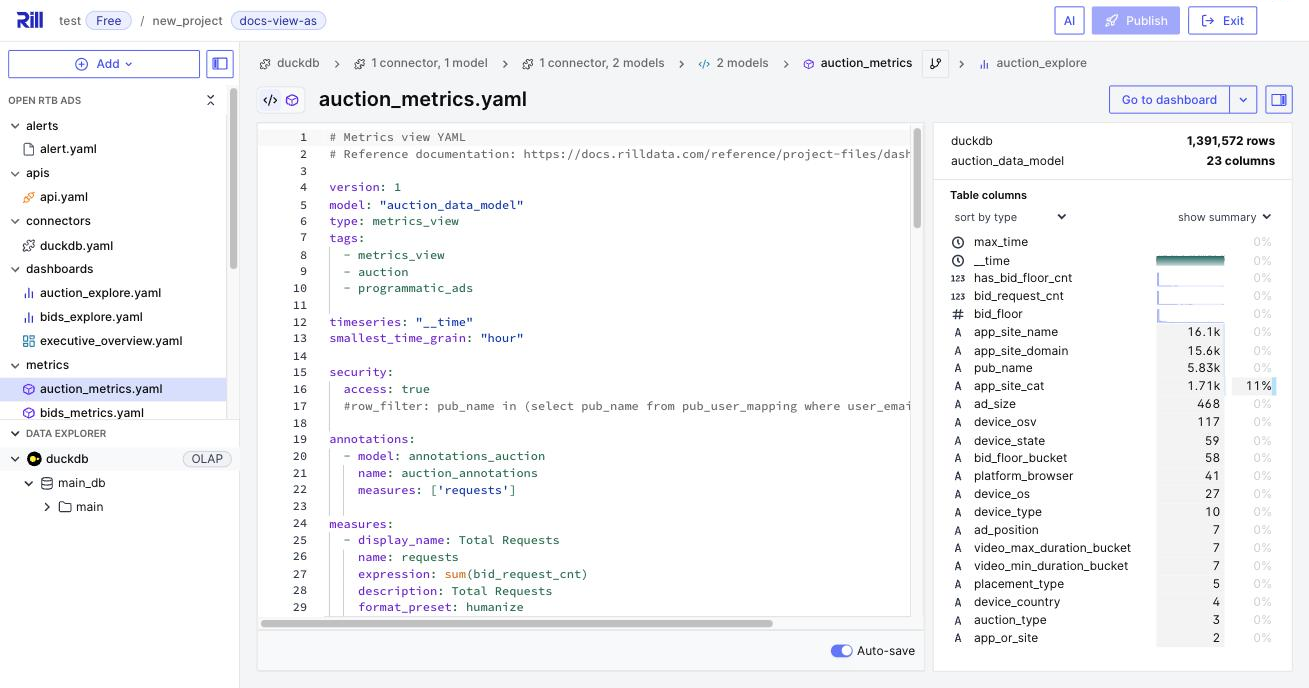1309x688 pixels.
Task: Click the duckdb breadcrumb icon
Action: [x=265, y=63]
